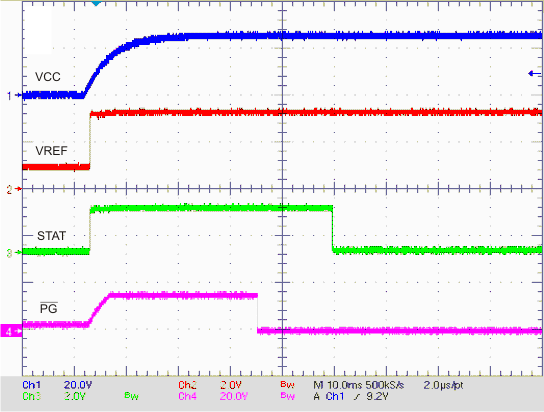The width and height of the screenshot is (544, 412).
Task: Click the trigger source Ch1 readout
Action: (335, 396)
